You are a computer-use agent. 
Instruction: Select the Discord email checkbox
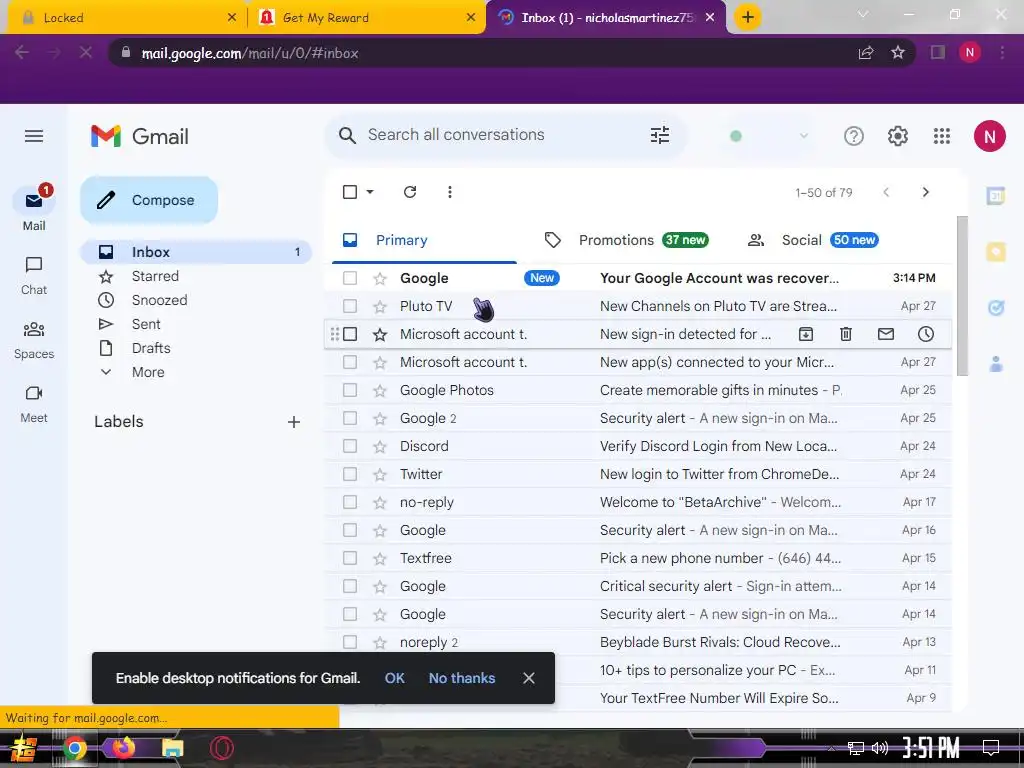(x=350, y=447)
